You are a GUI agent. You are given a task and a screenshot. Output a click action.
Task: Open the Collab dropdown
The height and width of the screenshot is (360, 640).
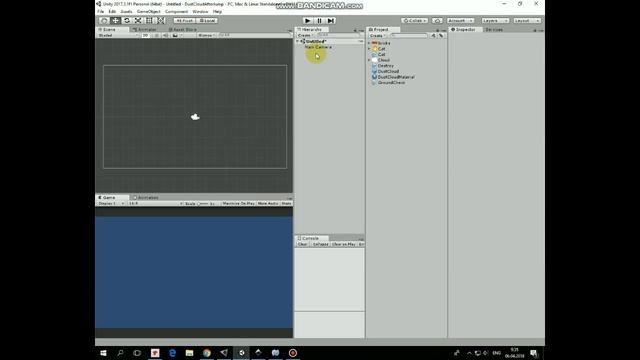point(415,20)
